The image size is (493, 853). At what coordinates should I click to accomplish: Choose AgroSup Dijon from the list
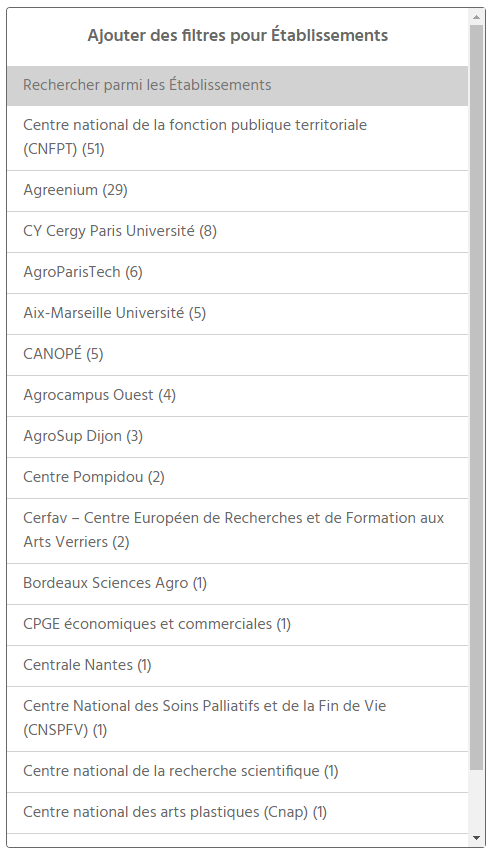point(237,437)
